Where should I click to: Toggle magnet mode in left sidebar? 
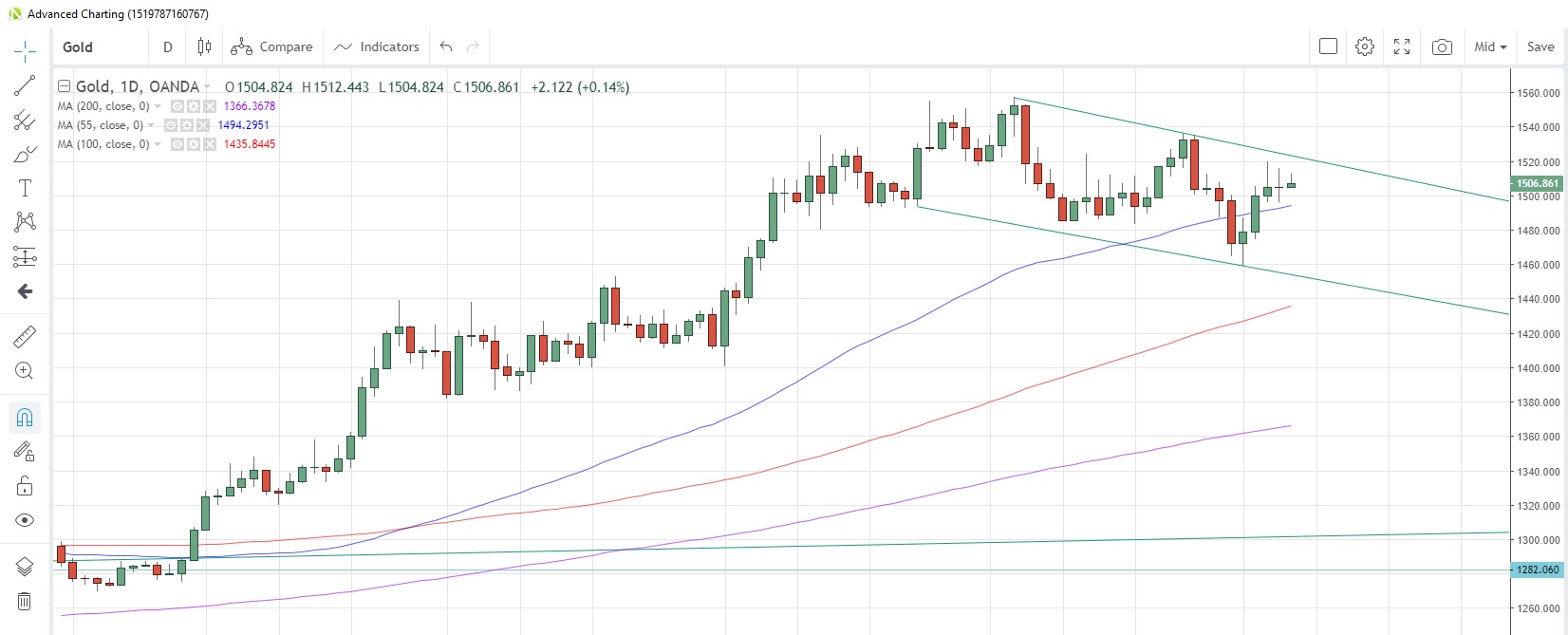(25, 418)
